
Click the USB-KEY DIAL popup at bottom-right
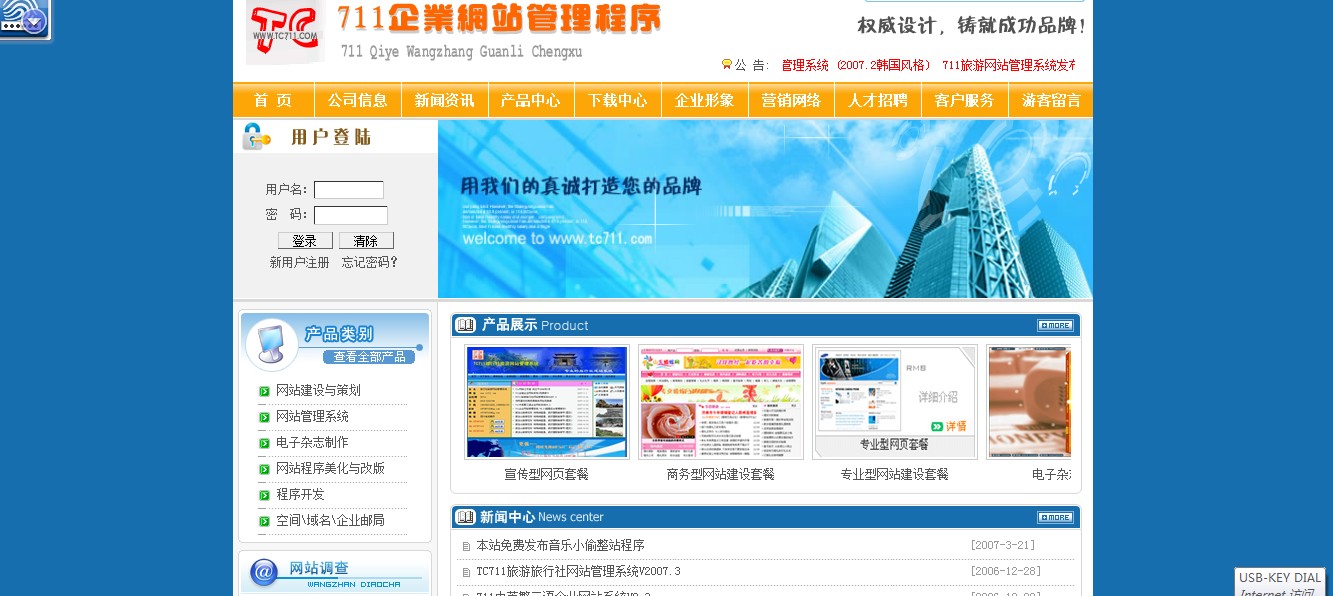click(1280, 582)
